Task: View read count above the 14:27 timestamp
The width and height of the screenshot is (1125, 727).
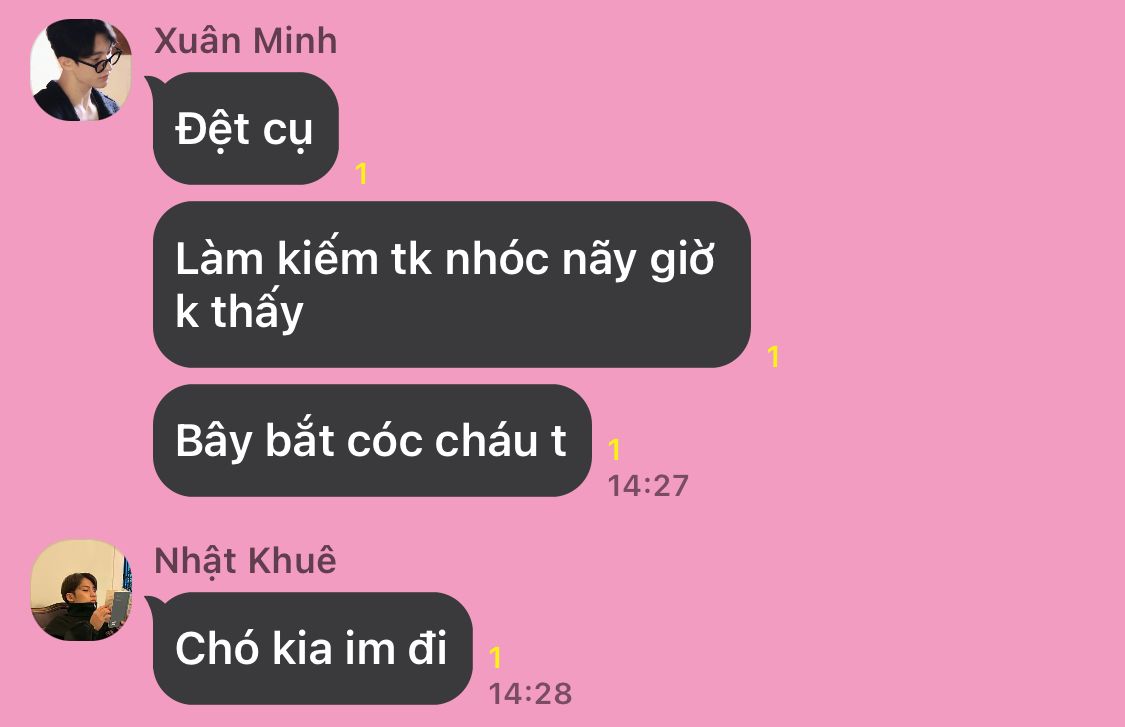Action: coord(614,449)
